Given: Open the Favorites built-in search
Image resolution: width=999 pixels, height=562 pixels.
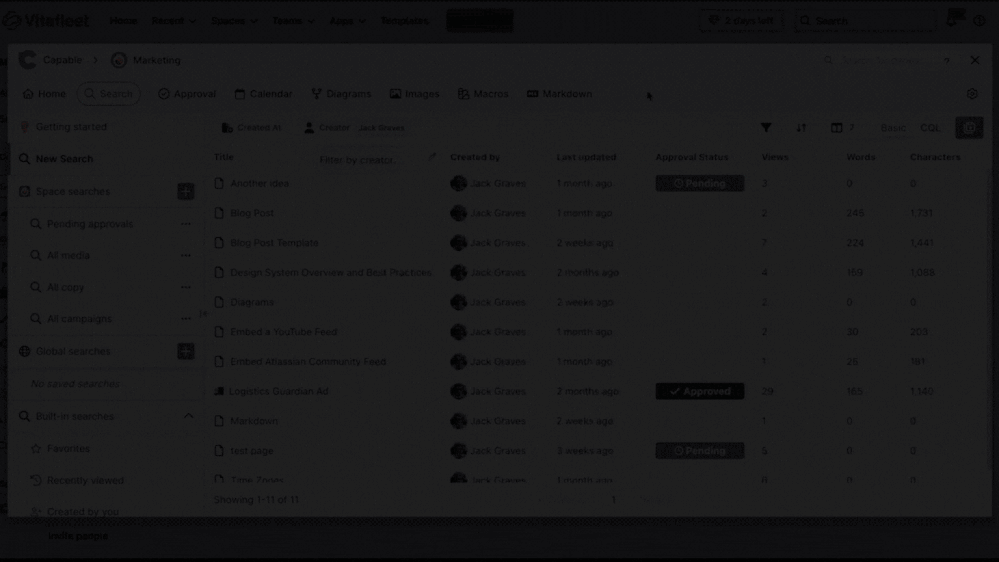Looking at the screenshot, I should [x=68, y=449].
